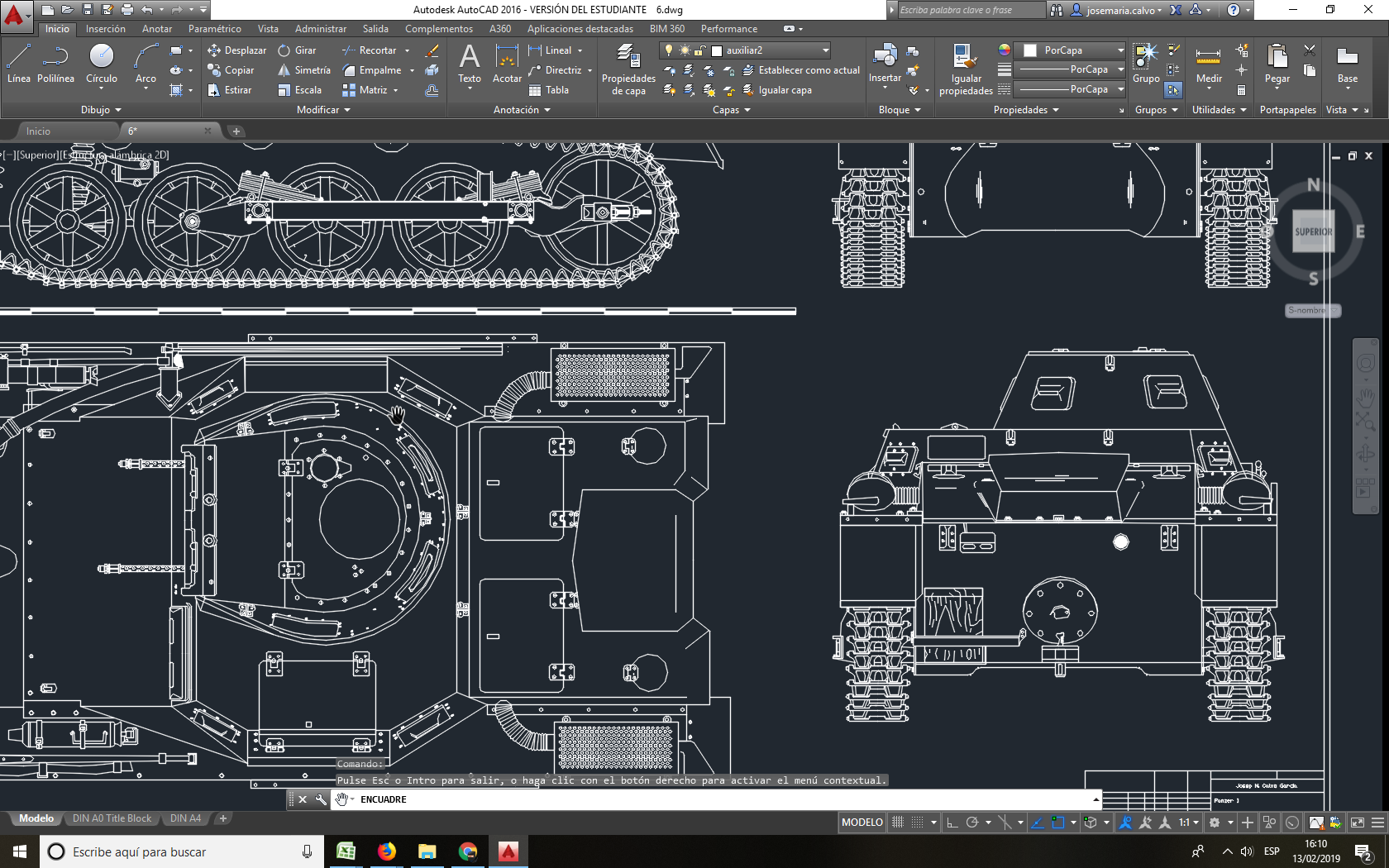Screen dimensions: 1389x868
Task: Select the Línea drawing tool
Action: 18,64
